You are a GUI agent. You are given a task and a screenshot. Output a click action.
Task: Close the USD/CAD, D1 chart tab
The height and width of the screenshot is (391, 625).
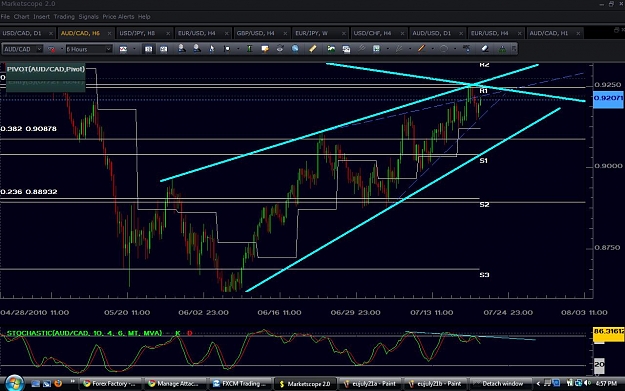(51, 33)
